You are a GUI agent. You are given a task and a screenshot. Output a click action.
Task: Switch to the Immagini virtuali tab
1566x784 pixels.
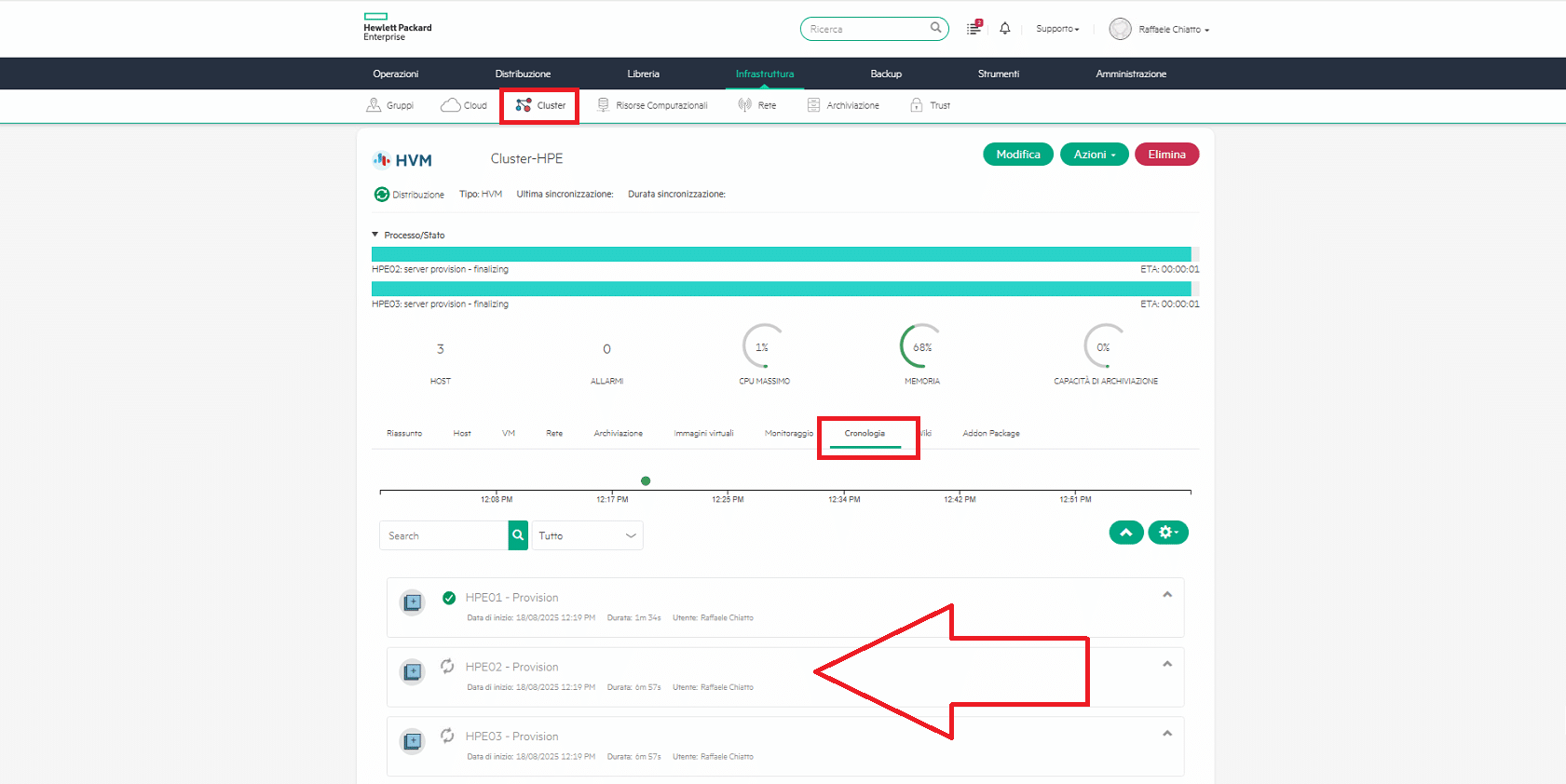point(704,433)
